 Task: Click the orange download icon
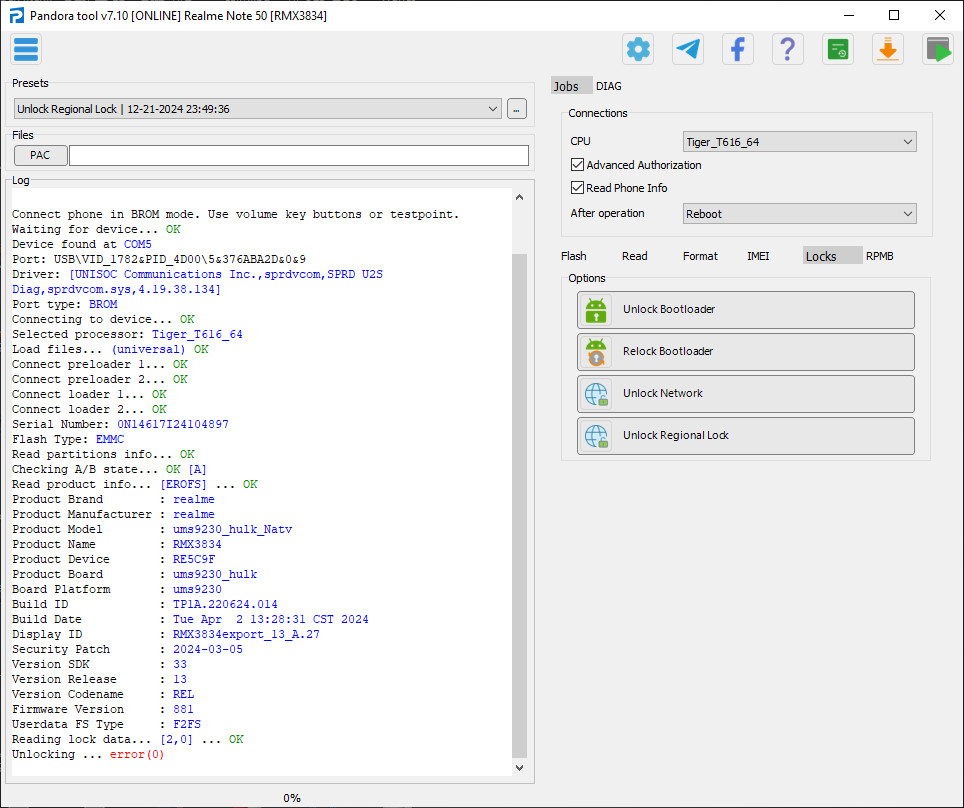point(888,49)
